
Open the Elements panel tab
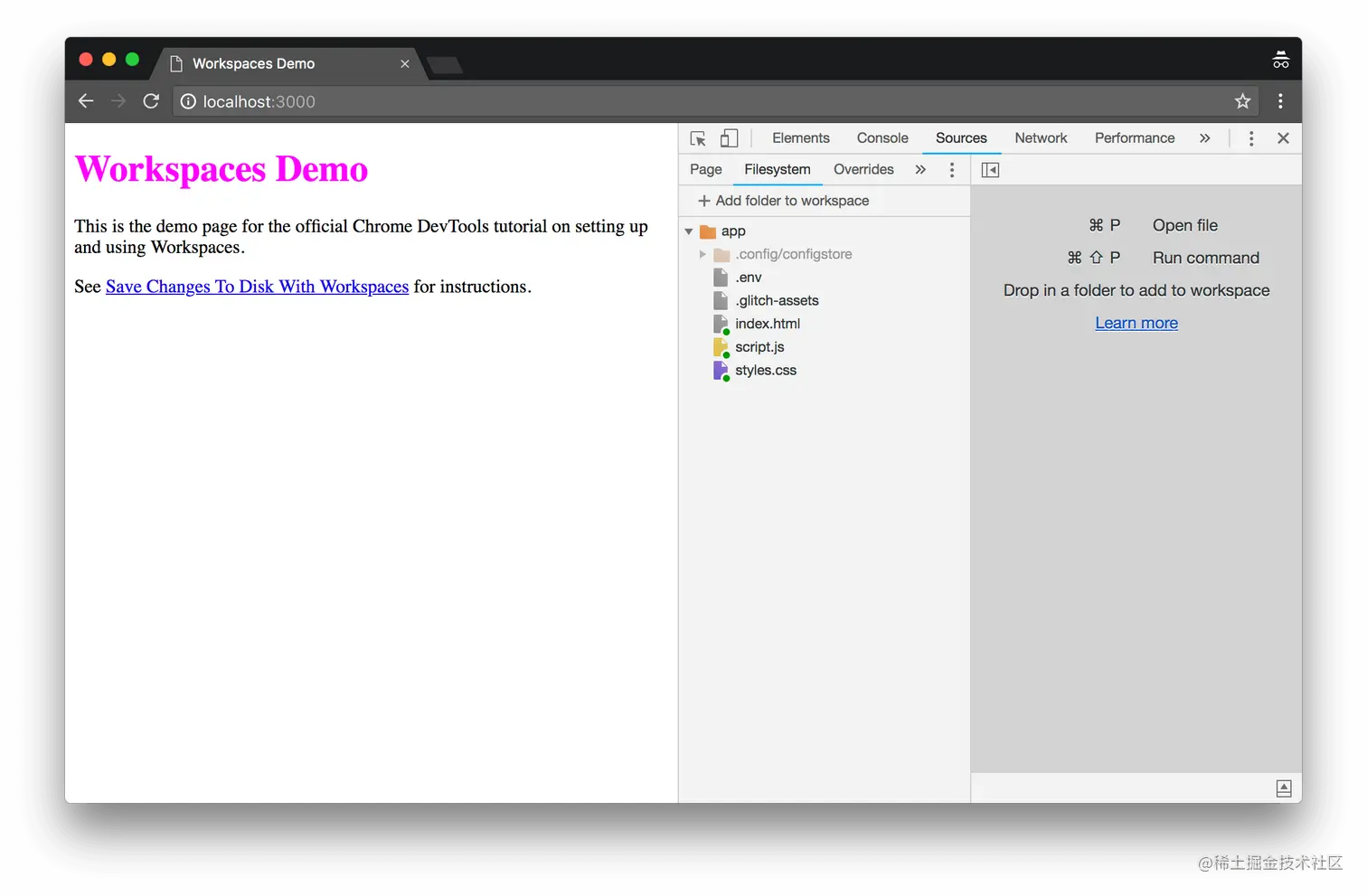tap(800, 138)
